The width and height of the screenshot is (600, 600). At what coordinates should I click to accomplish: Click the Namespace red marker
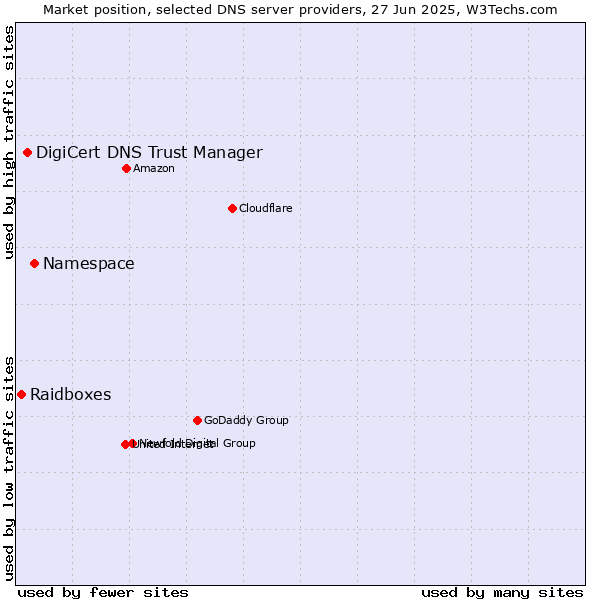(34, 264)
